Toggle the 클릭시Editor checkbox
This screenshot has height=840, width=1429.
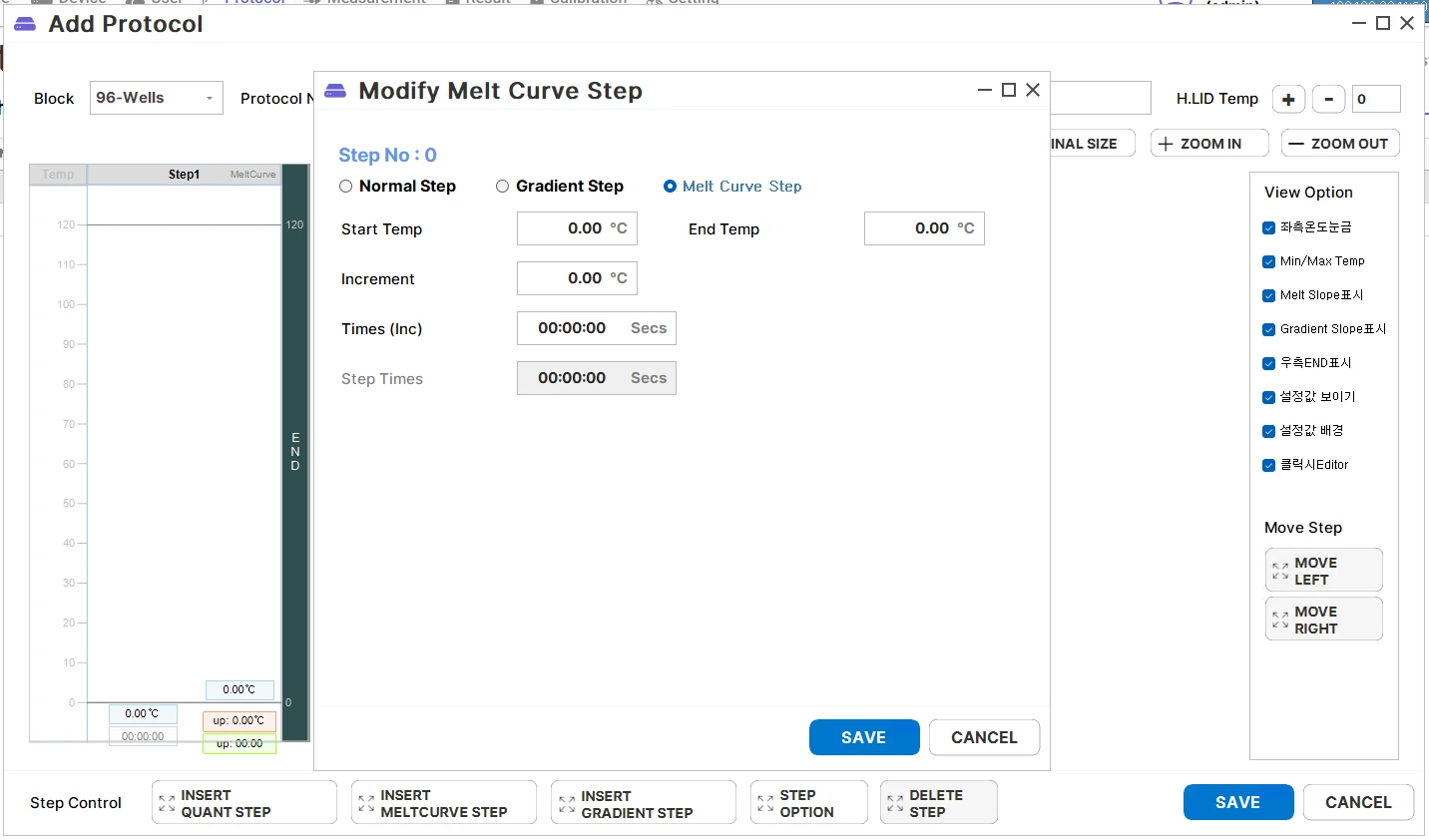(1269, 466)
